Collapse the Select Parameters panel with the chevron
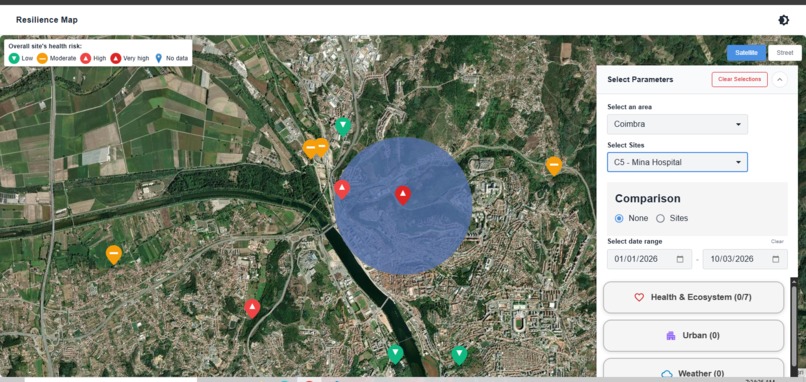806x382 pixels. (x=780, y=80)
